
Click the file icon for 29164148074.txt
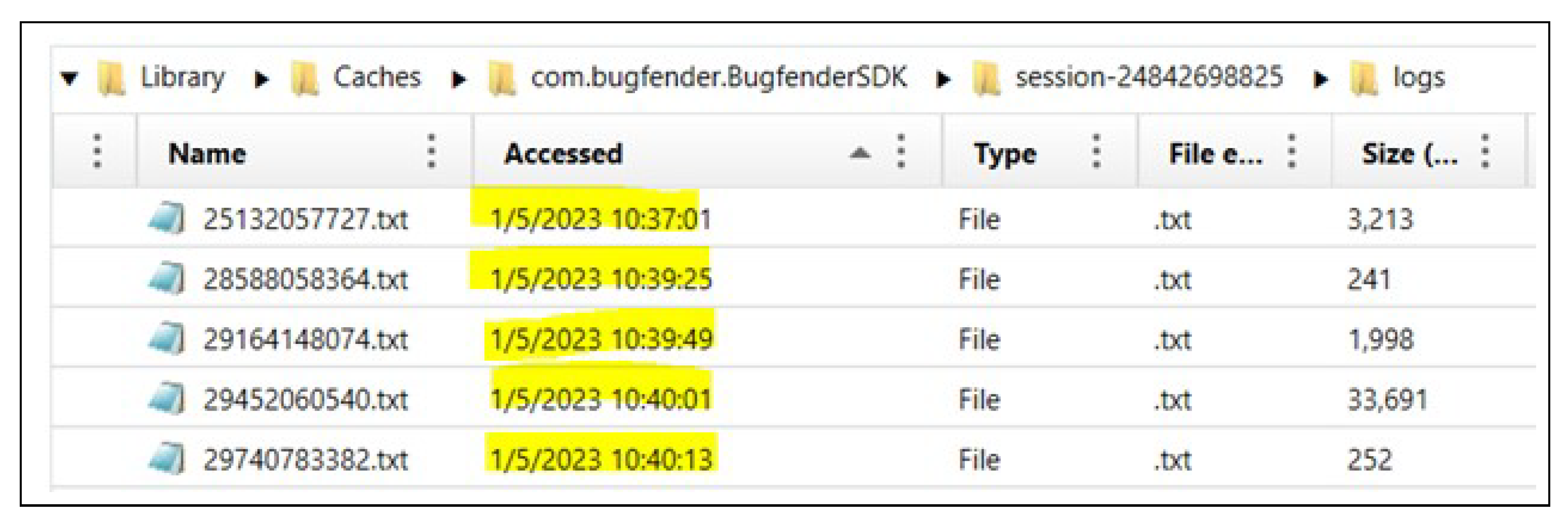(166, 338)
